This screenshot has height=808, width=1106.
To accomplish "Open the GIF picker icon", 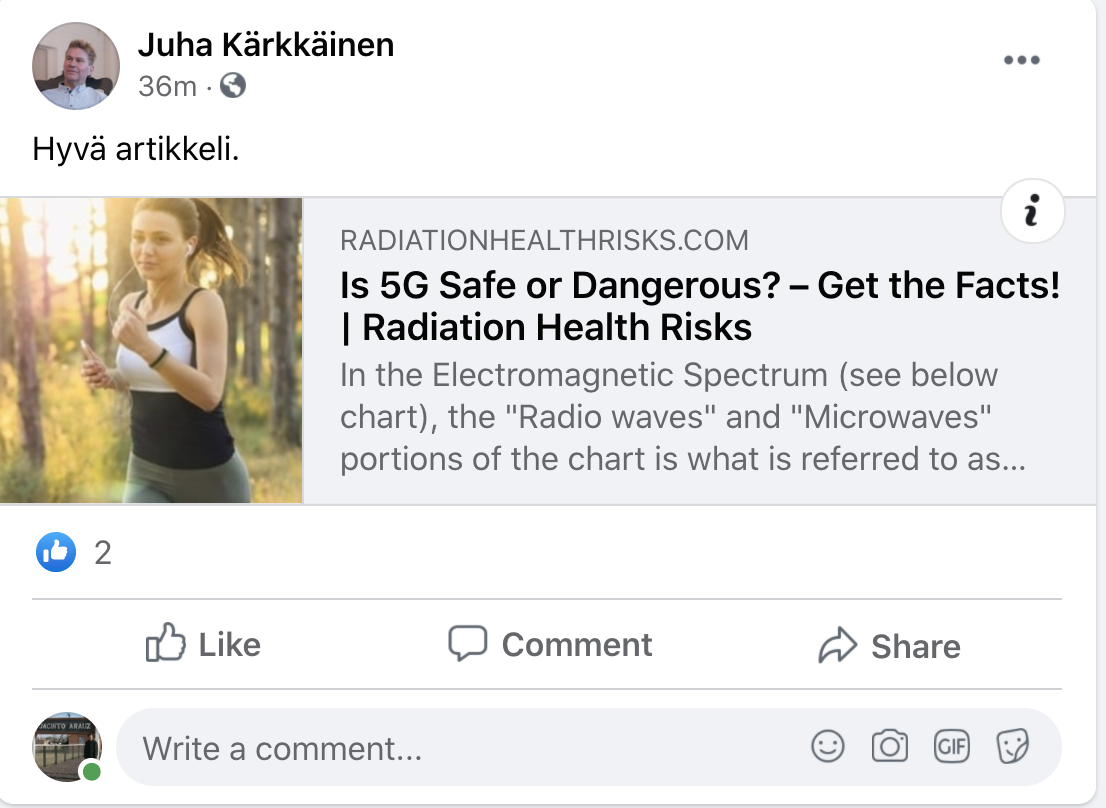I will [952, 747].
